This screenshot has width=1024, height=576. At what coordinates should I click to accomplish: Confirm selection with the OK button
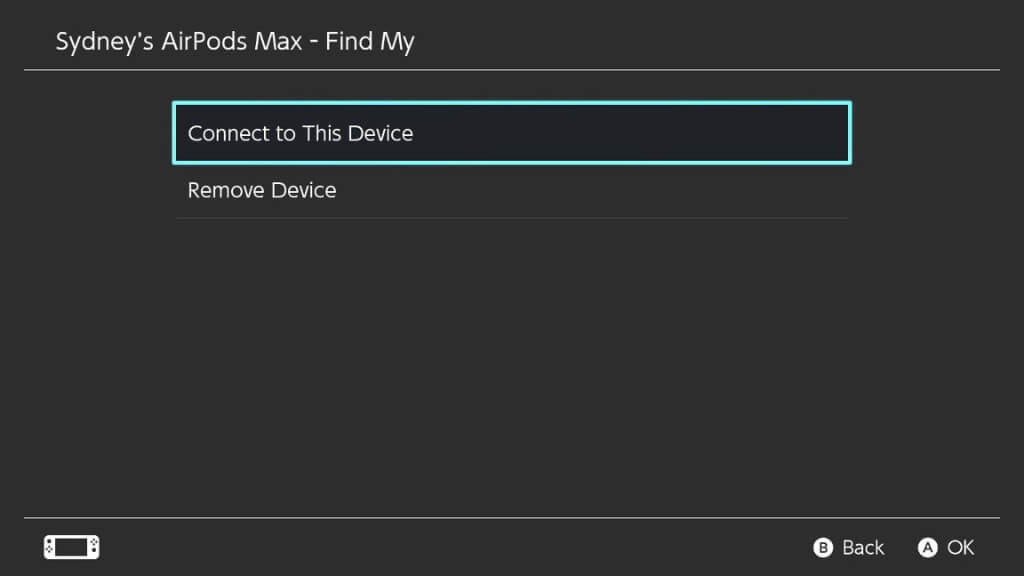(946, 547)
